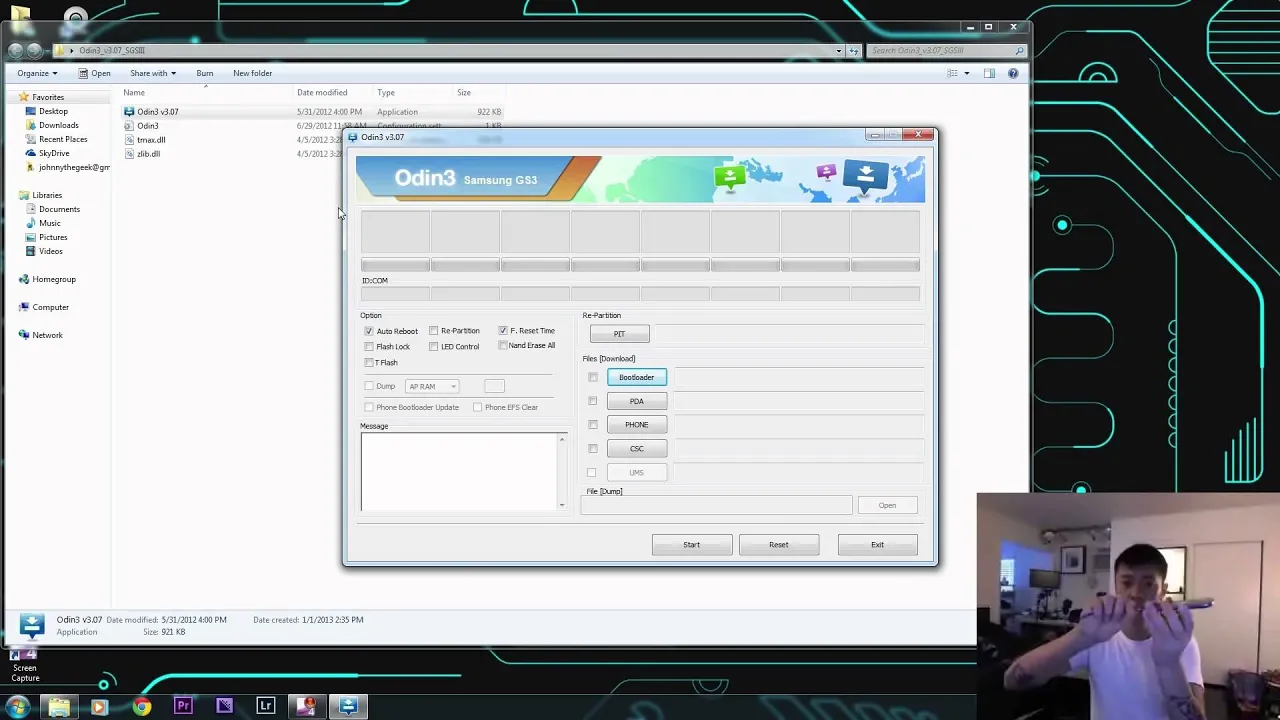Open view options dropdown arrow in Explorer
Screen dimensions: 1280x720
click(966, 73)
